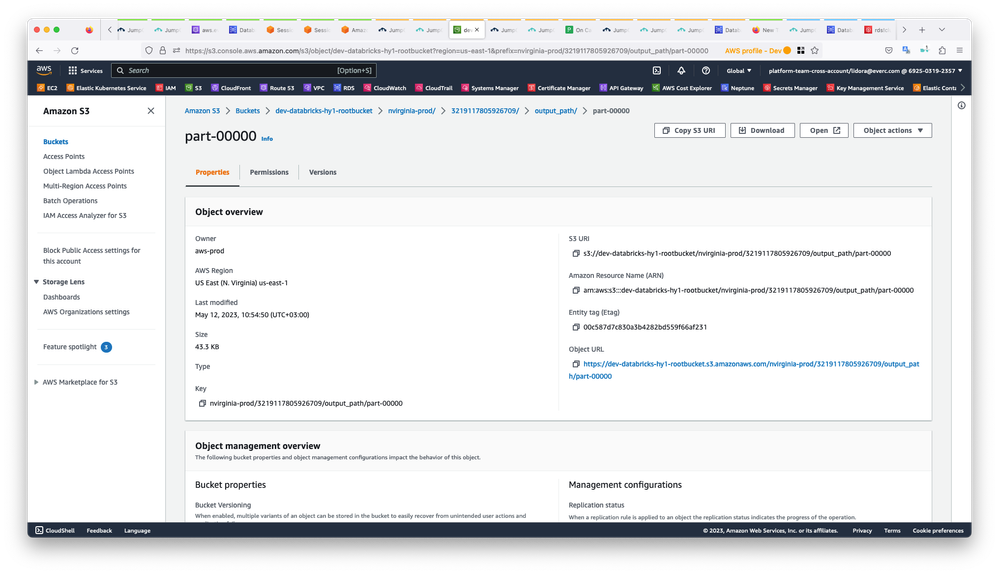Open the Global region selector

click(739, 71)
